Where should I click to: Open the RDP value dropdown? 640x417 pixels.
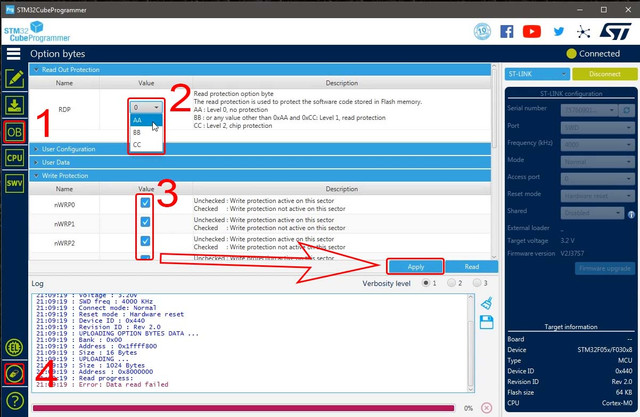click(x=146, y=107)
